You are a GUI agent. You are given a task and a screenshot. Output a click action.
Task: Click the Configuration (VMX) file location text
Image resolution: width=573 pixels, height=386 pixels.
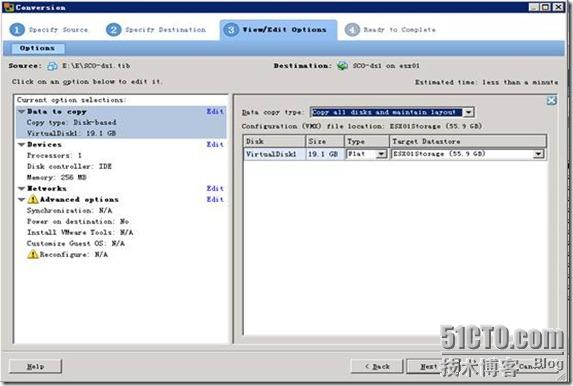[x=362, y=126]
